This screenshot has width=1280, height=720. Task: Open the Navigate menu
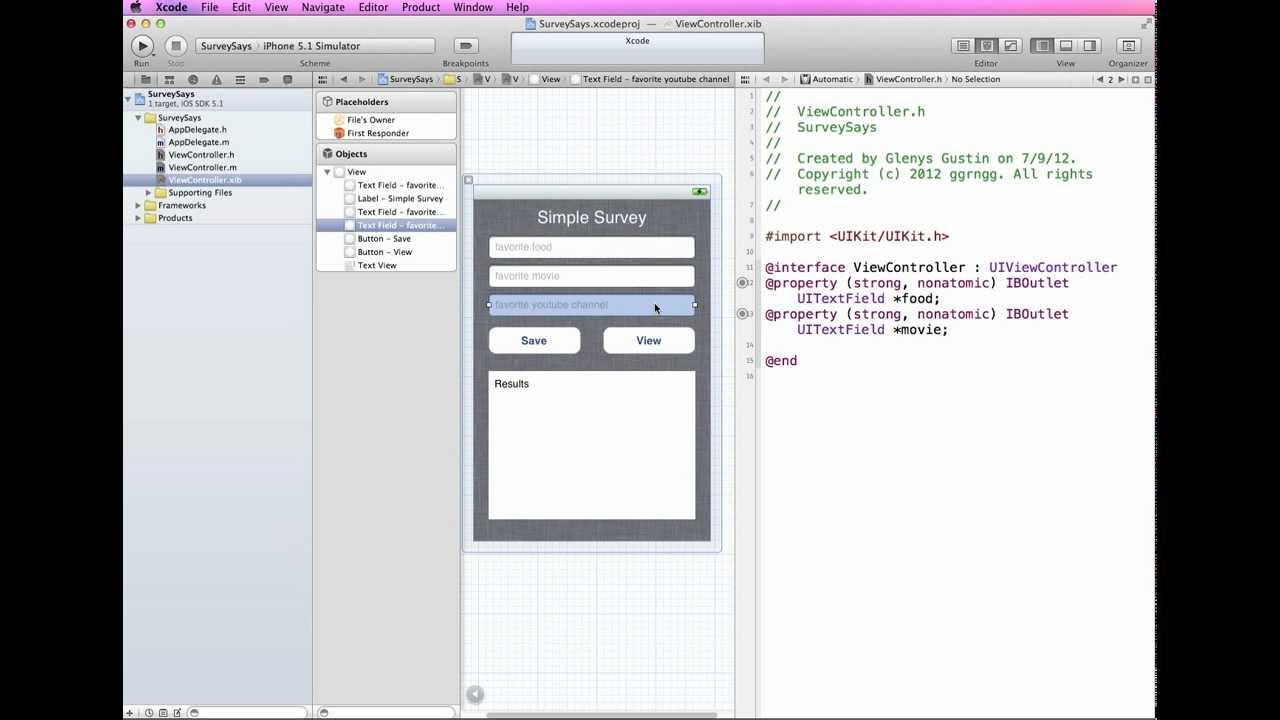click(323, 7)
